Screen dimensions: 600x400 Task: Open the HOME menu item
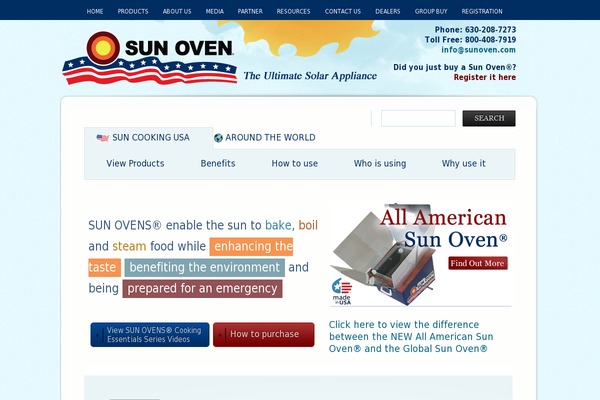[x=95, y=11]
